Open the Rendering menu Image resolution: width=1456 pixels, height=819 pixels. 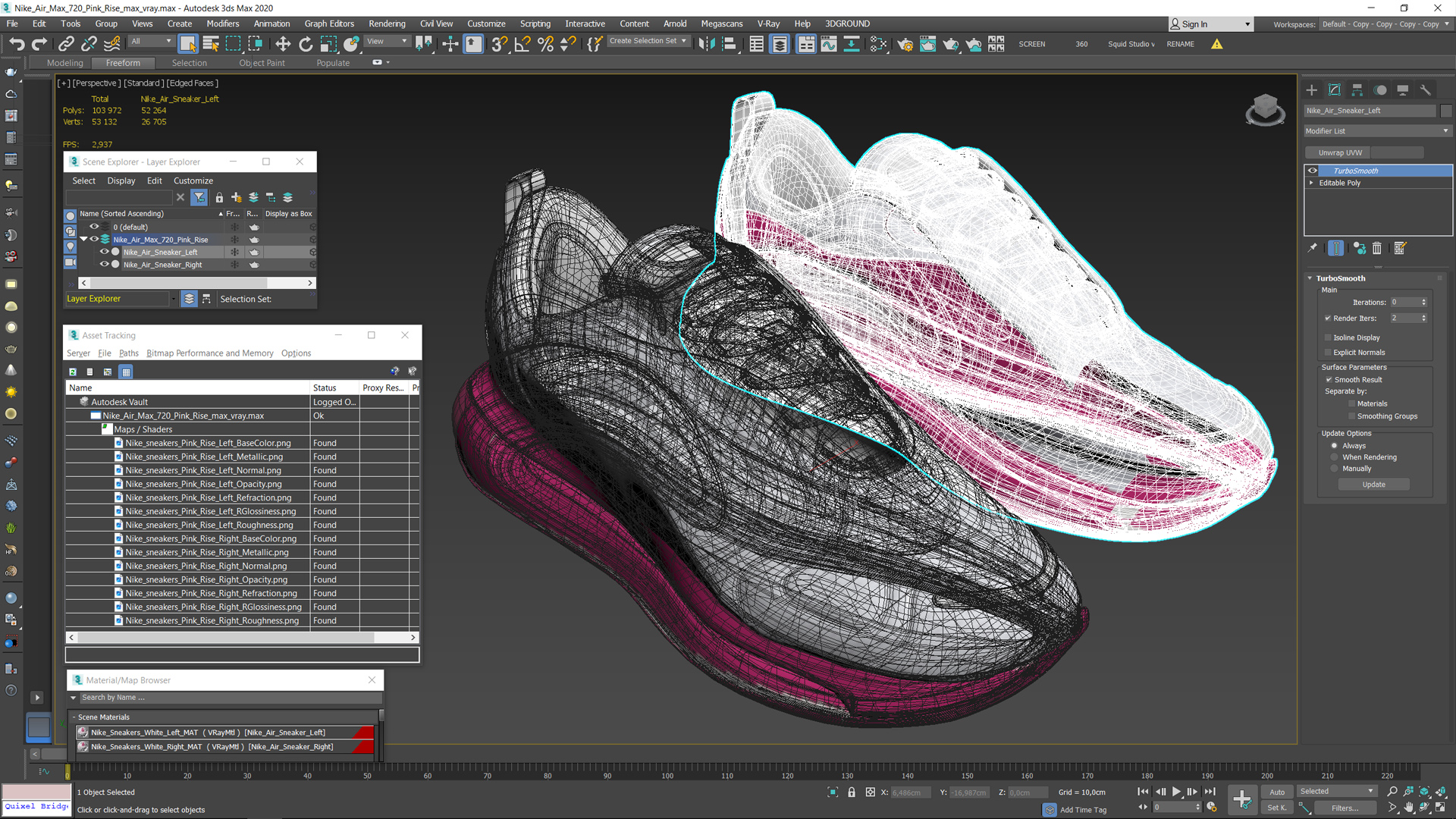tap(387, 24)
